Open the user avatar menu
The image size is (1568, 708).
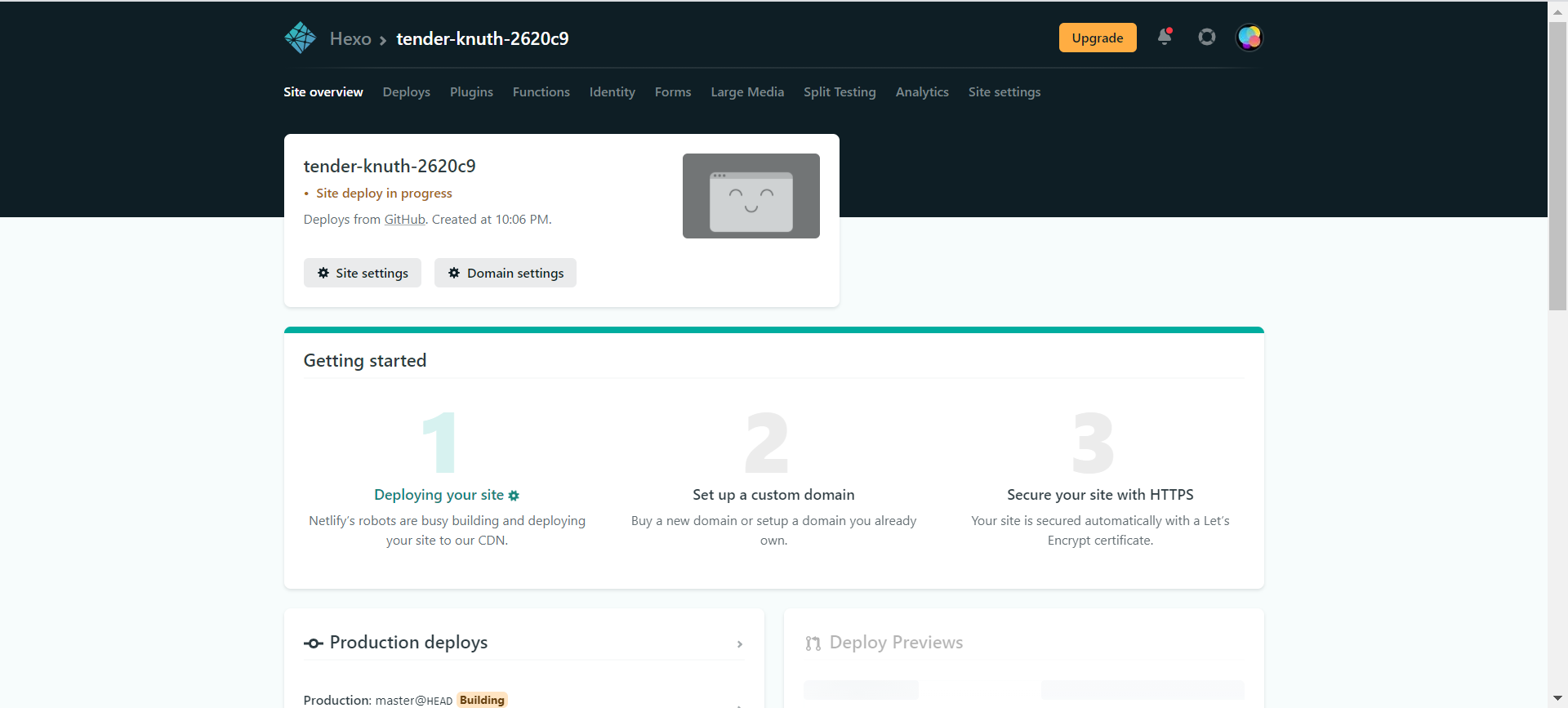[x=1249, y=38]
